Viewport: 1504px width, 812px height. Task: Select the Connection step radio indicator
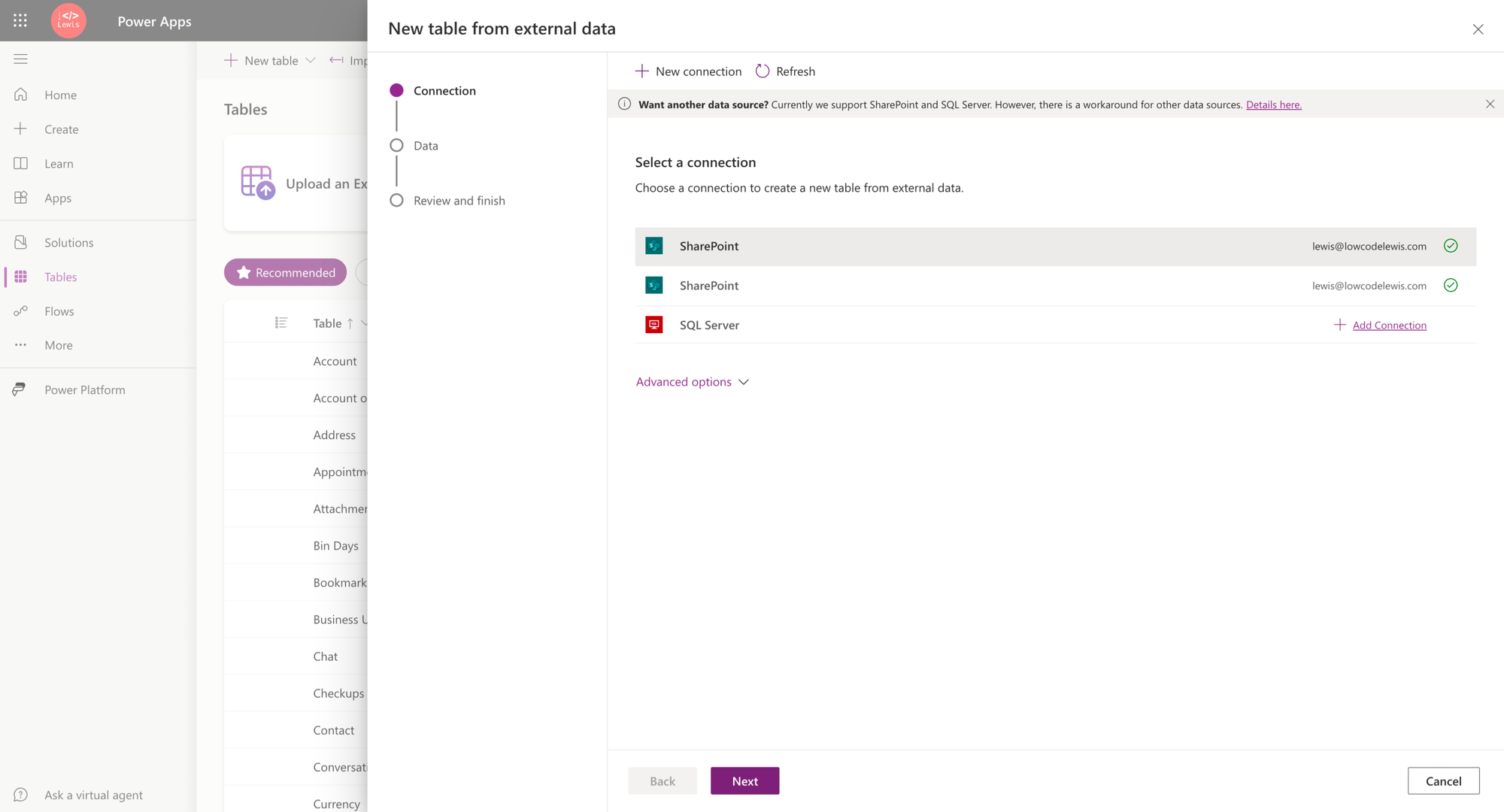[396, 90]
